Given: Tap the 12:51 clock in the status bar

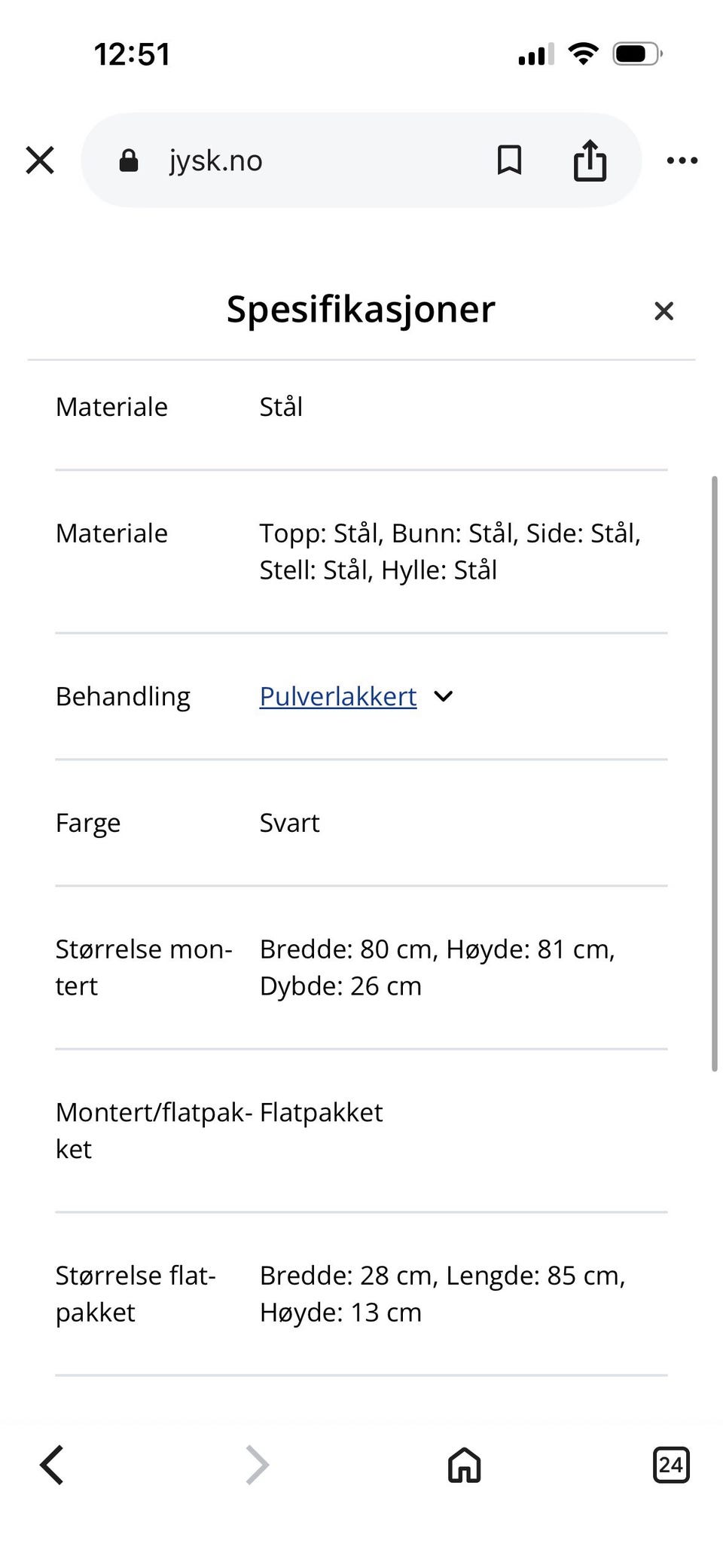Looking at the screenshot, I should (x=132, y=54).
